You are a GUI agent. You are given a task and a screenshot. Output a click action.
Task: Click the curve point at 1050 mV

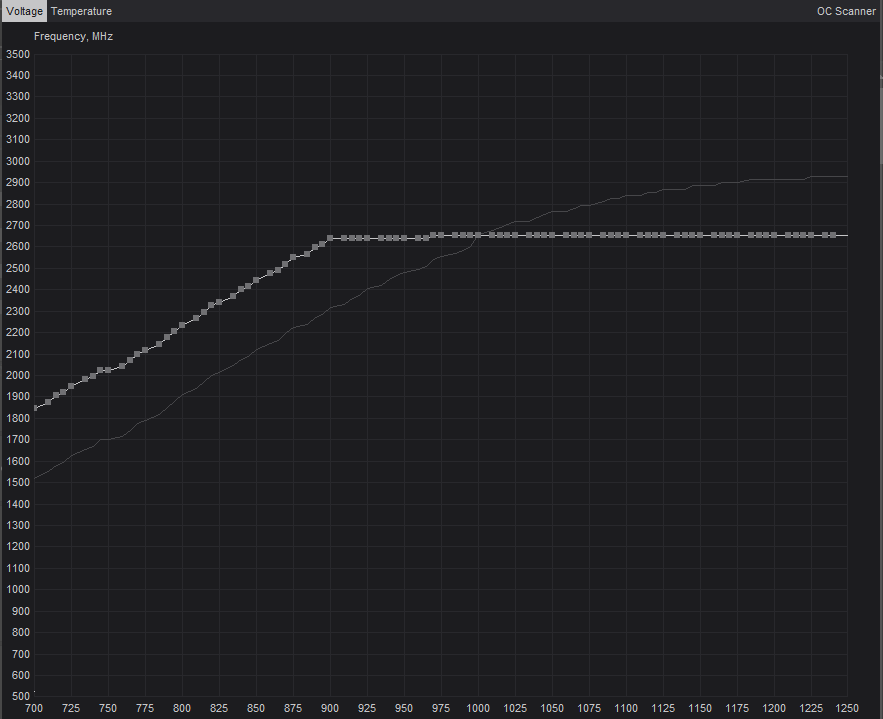tap(552, 235)
